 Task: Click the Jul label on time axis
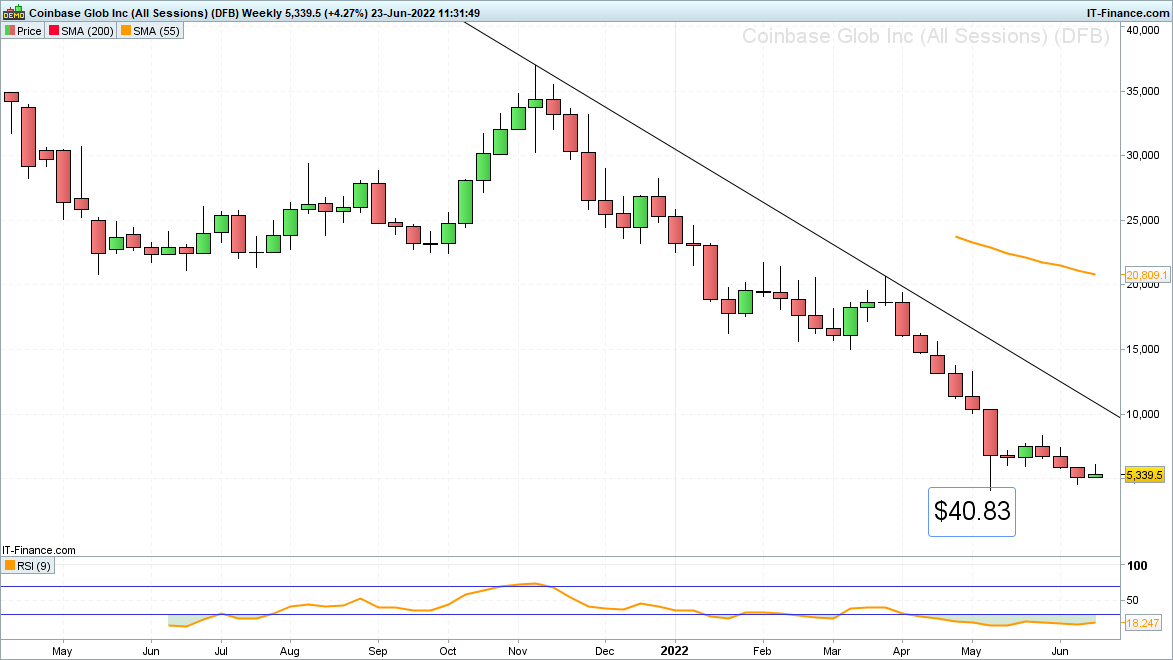[221, 651]
